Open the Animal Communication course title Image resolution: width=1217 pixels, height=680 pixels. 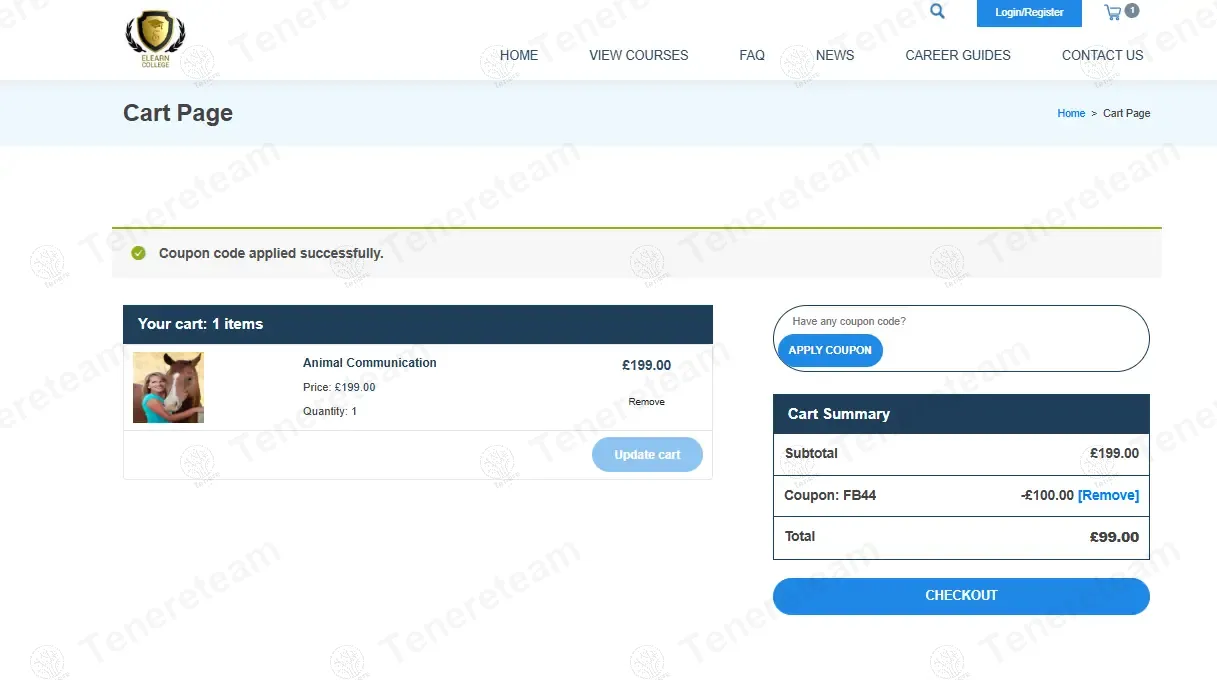point(369,363)
